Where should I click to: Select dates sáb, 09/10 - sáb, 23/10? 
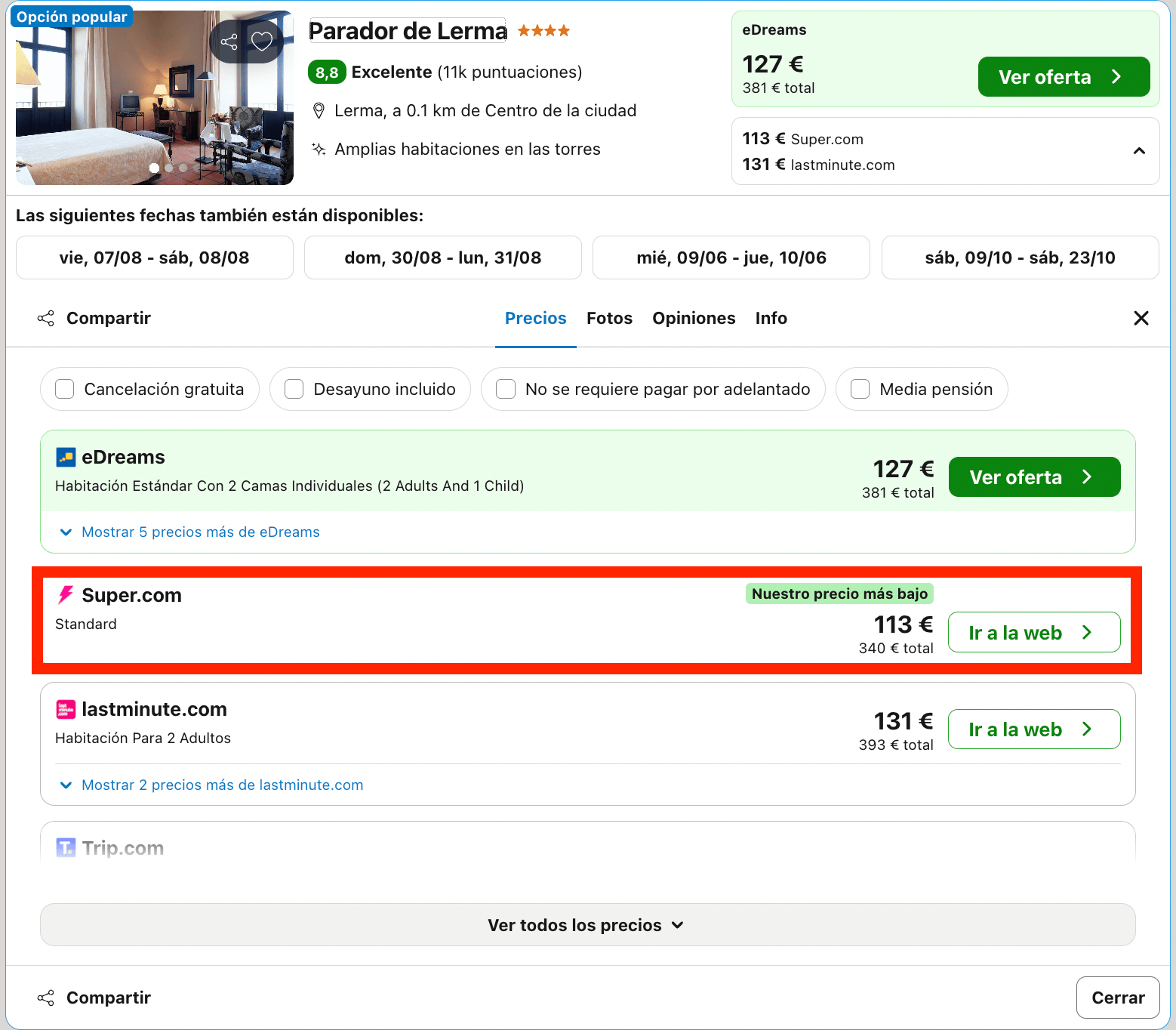pyautogui.click(x=1021, y=257)
